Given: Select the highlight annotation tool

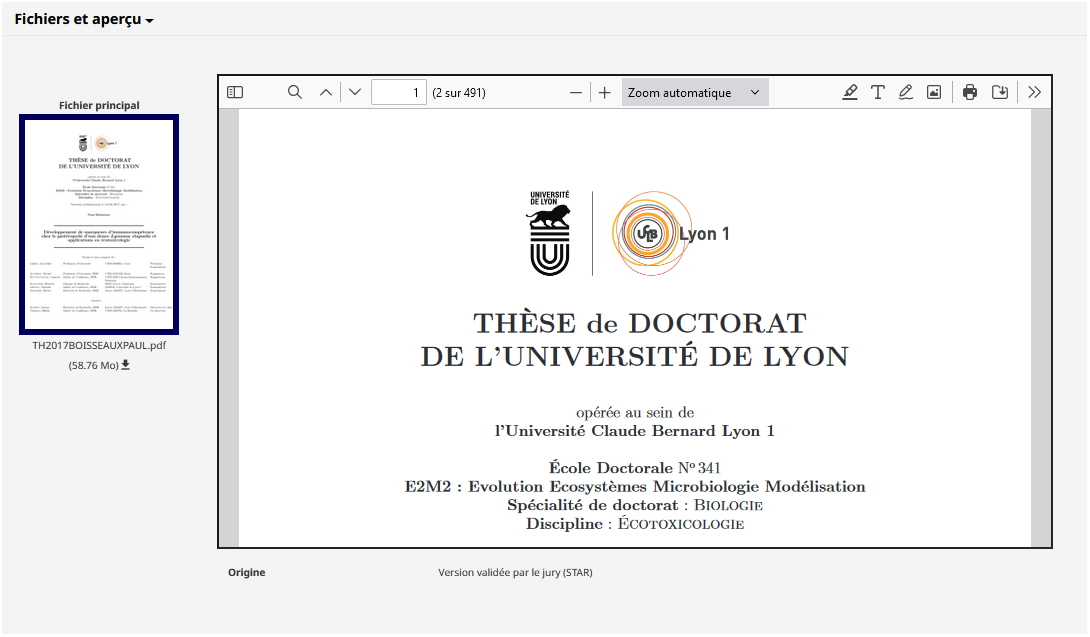Looking at the screenshot, I should [x=849, y=92].
